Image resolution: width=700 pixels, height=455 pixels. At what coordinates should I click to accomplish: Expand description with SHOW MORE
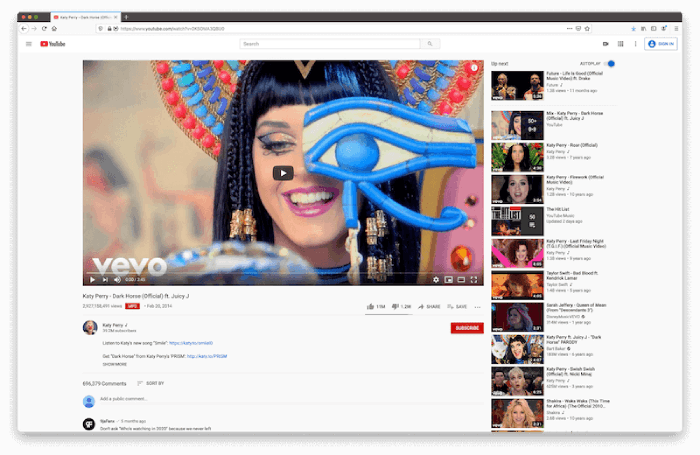(x=115, y=364)
